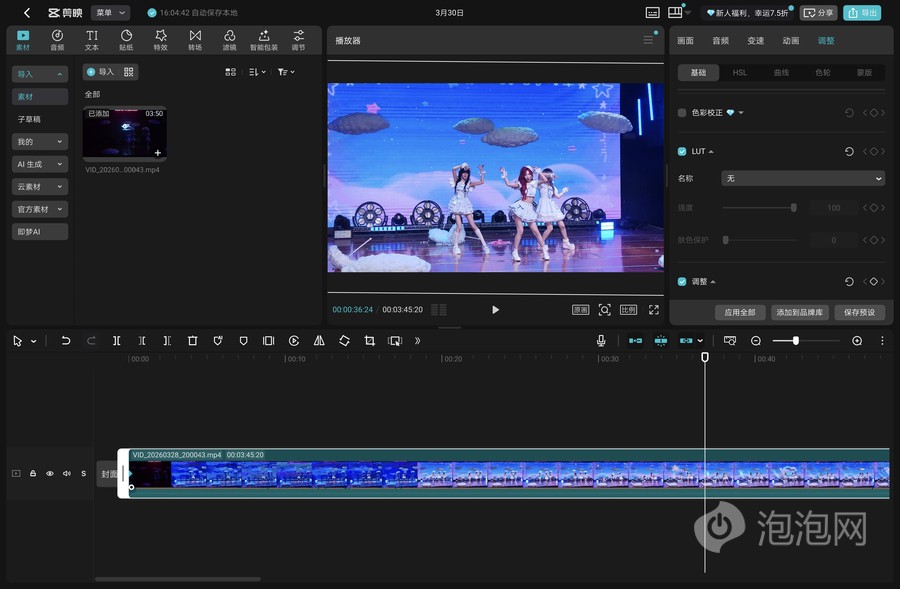Screen dimensions: 900x589
Task: Open the LUT 名称 dropdown
Action: tap(803, 178)
